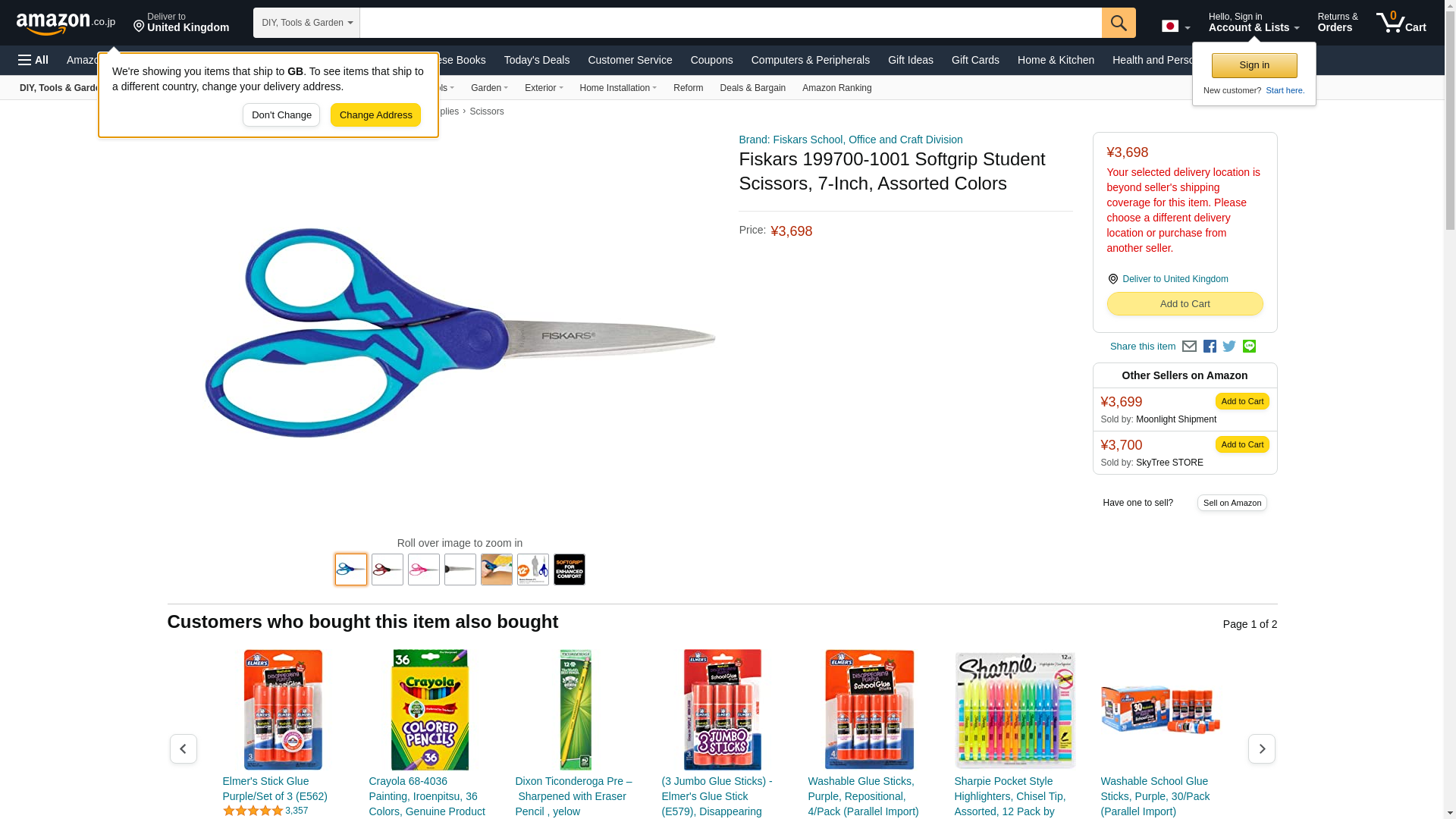Select the pink scissors thumbnail
This screenshot has width=1456, height=819.
(424, 570)
